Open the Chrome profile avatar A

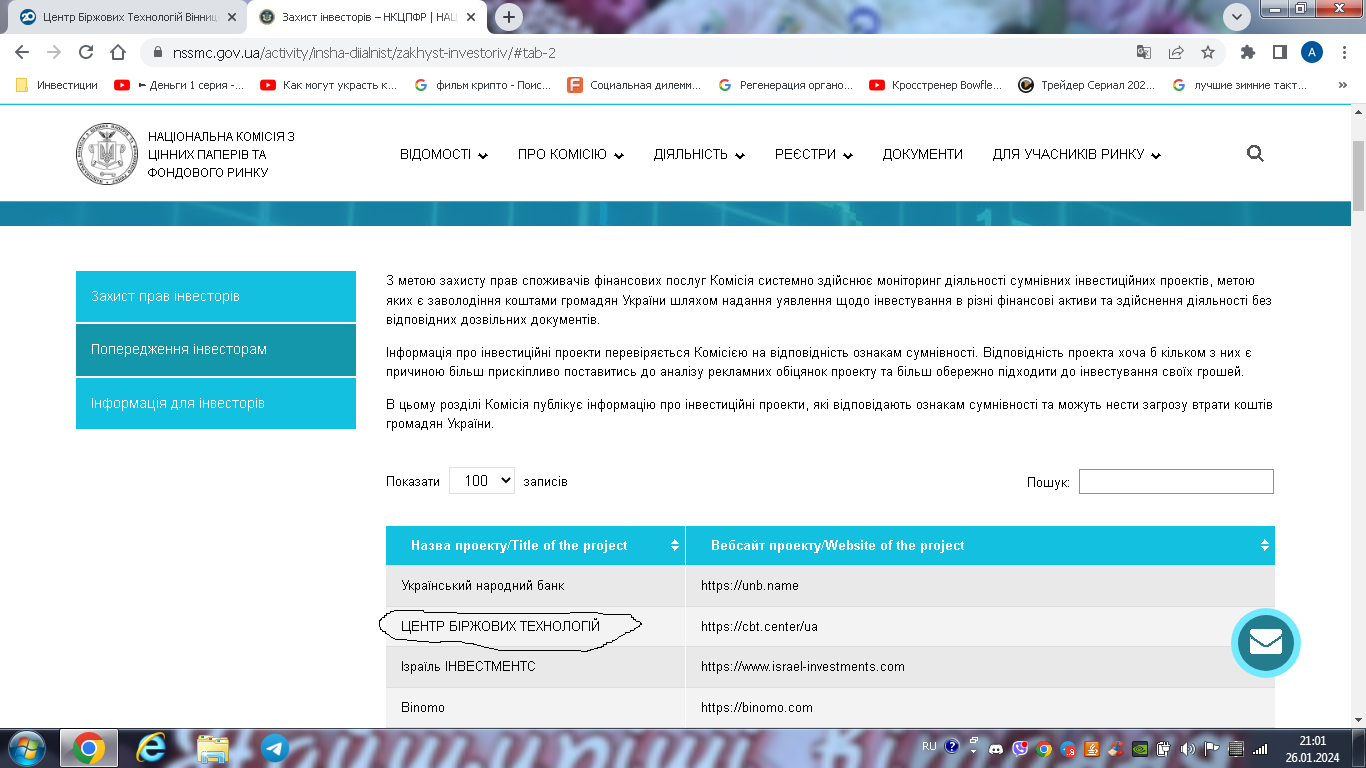[x=1312, y=52]
